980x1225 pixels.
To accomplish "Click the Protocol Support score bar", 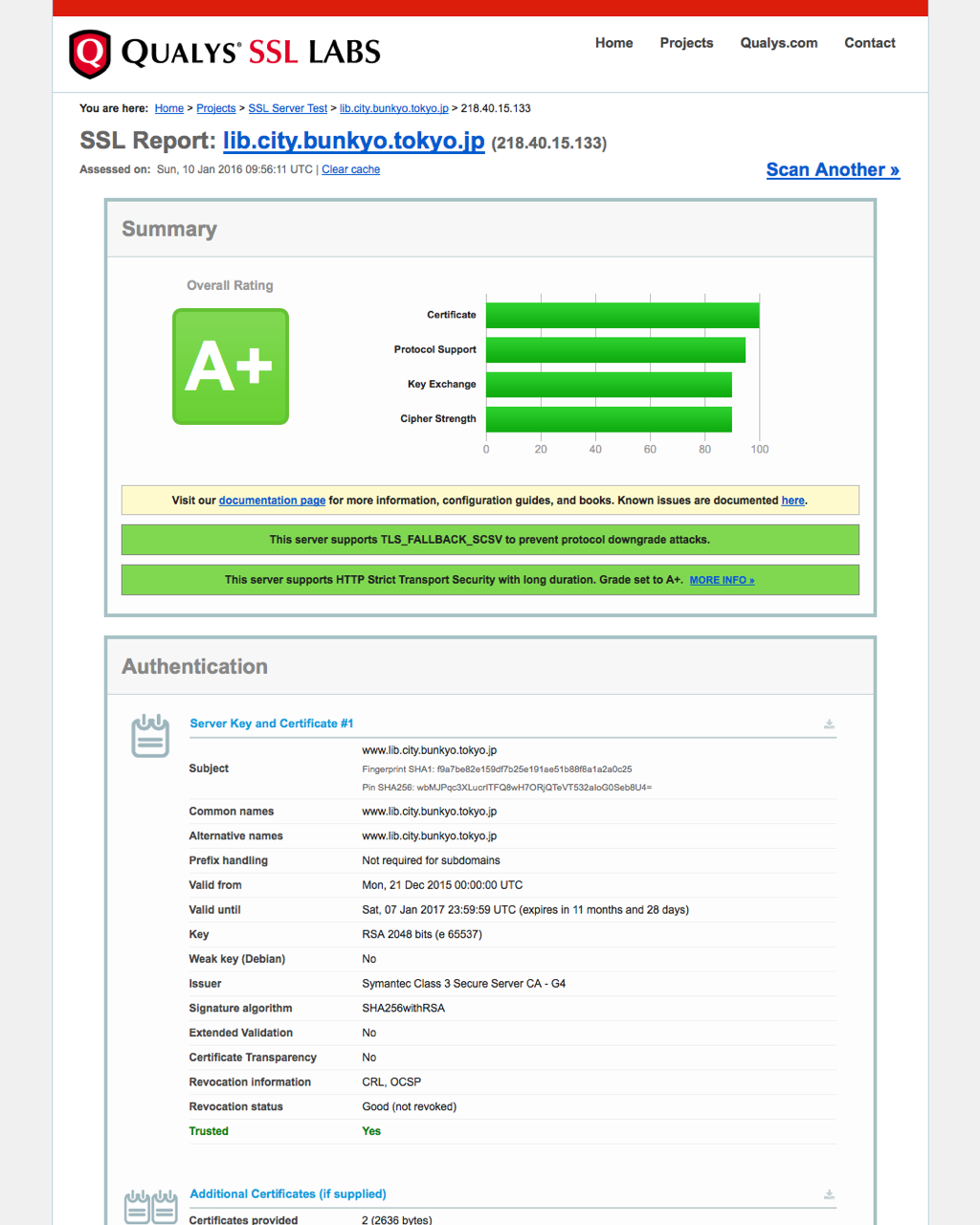I will point(615,349).
